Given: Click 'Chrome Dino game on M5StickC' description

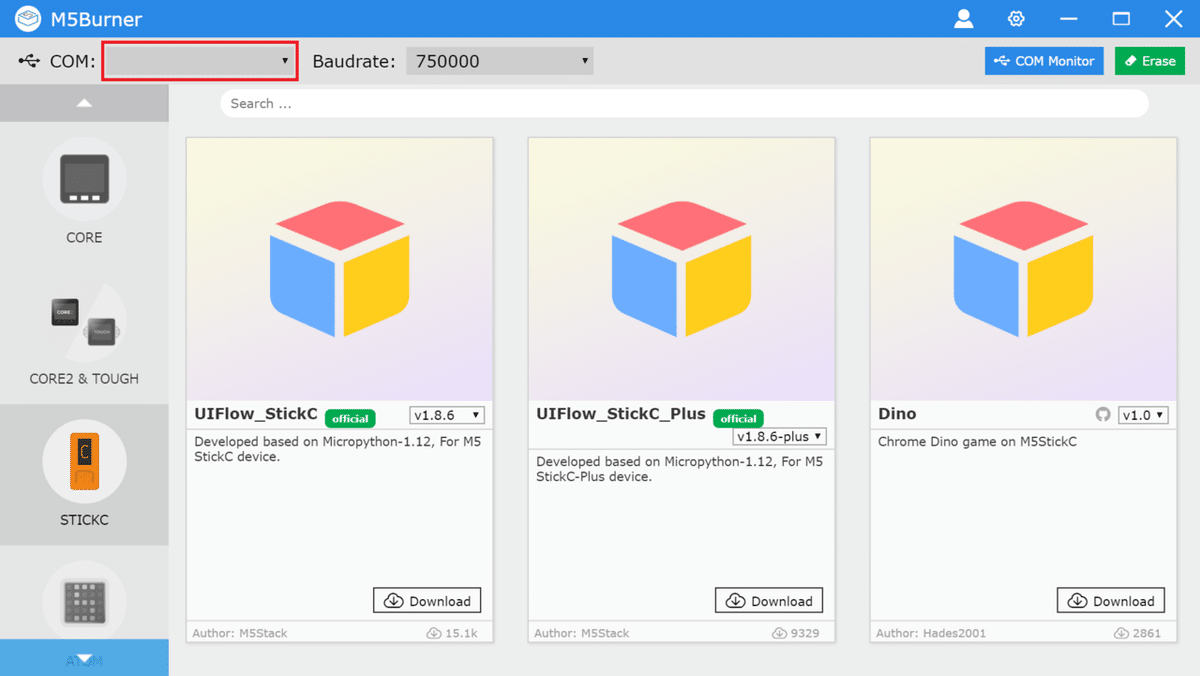Looking at the screenshot, I should [977, 441].
